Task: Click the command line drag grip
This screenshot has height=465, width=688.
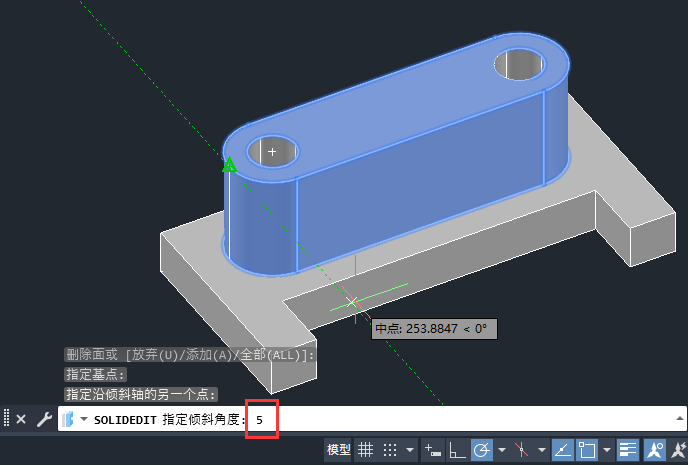Action: (x=6, y=418)
